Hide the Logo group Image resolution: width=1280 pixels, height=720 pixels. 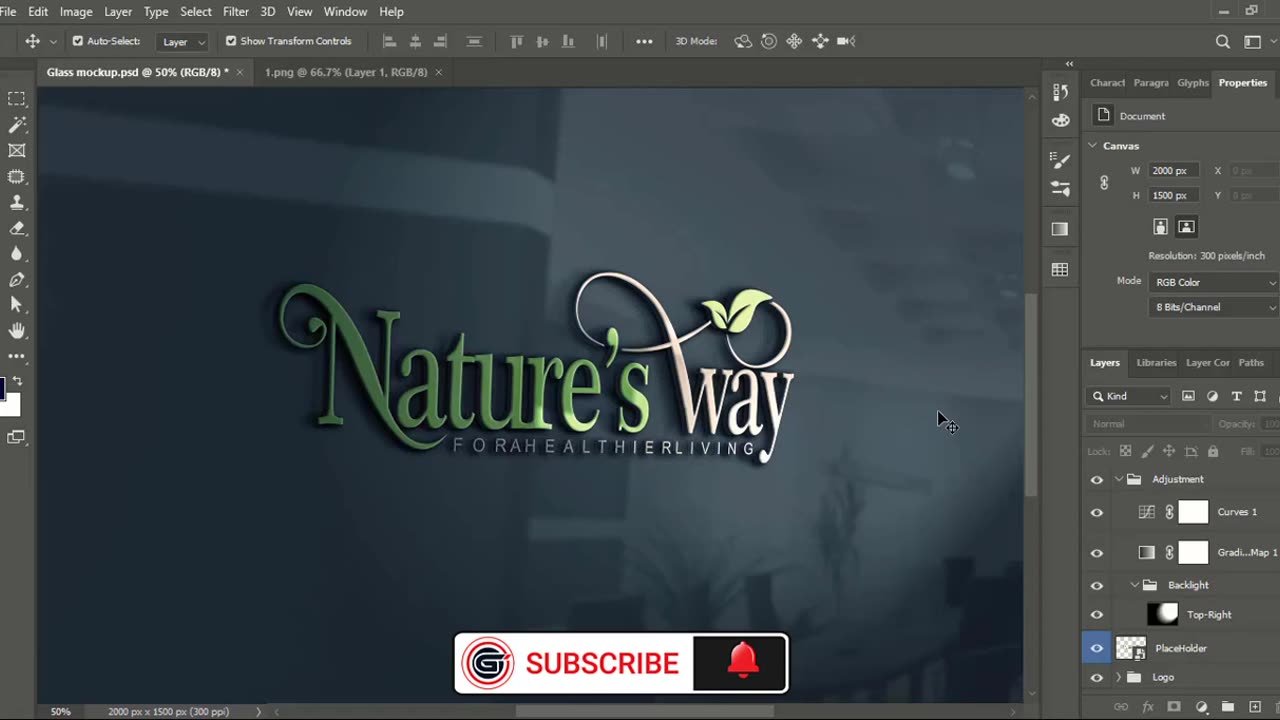(x=1097, y=678)
